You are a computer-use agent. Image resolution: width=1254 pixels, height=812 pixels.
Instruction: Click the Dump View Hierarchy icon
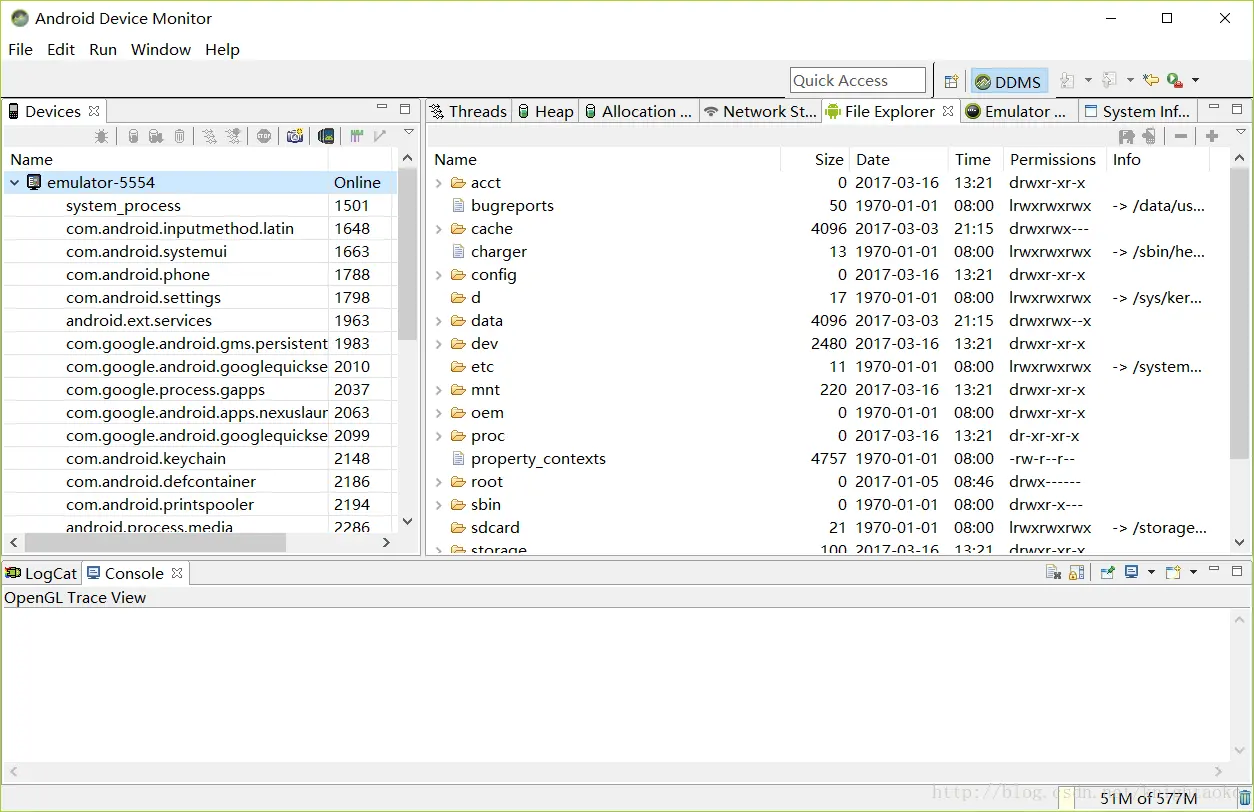(326, 136)
